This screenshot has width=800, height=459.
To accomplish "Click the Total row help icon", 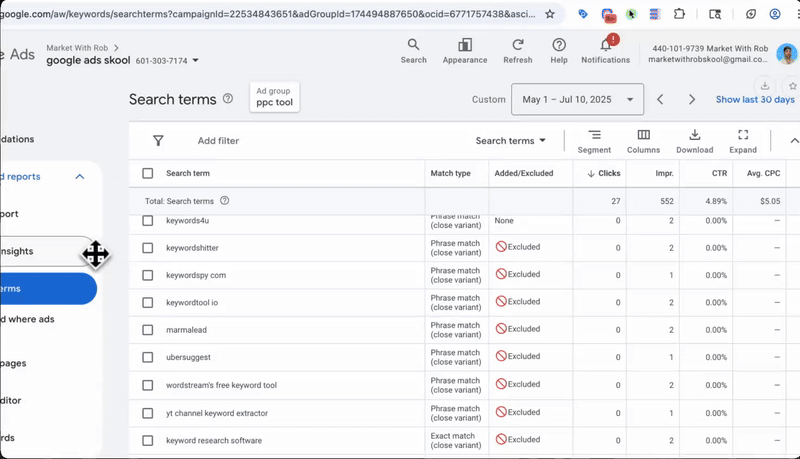I will [x=224, y=200].
